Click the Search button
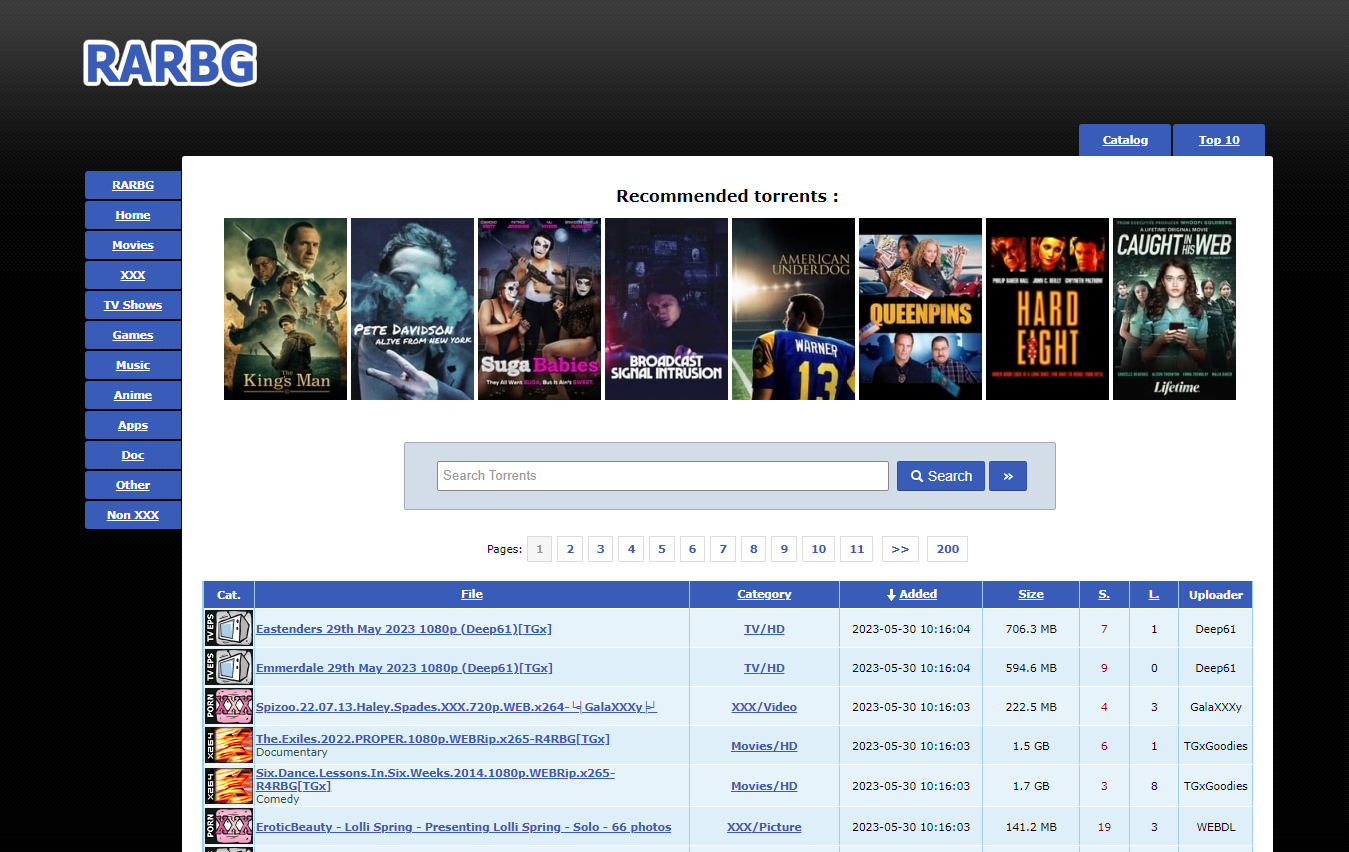Screen dimensions: 1349x852 tap(941, 476)
